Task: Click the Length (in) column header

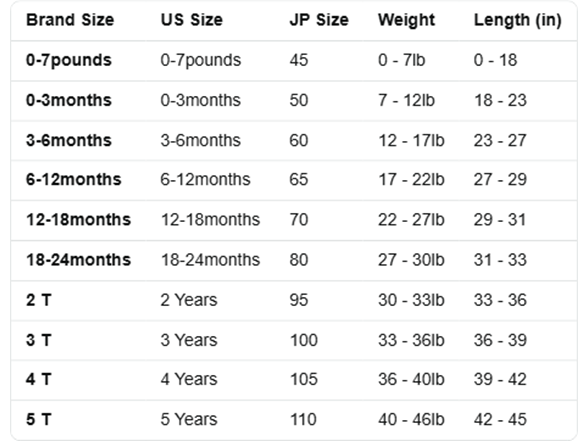Action: coord(518,20)
